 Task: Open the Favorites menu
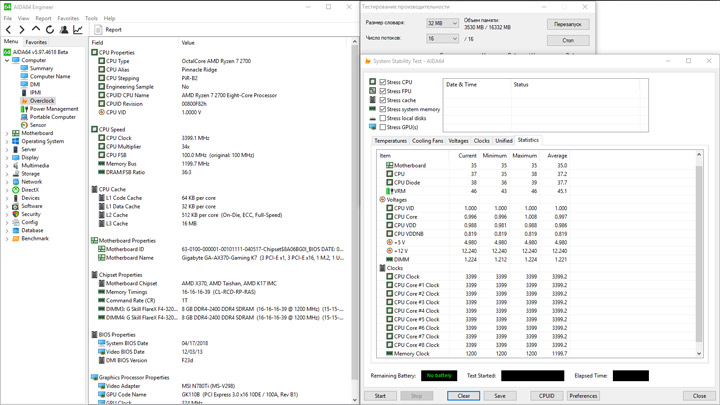[68, 18]
